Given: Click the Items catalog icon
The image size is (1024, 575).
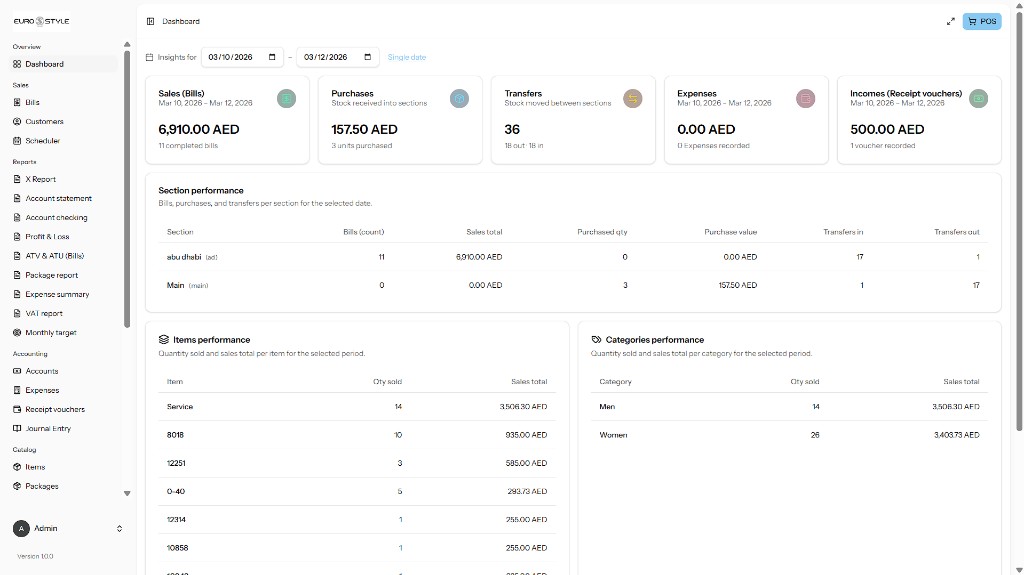Looking at the screenshot, I should coord(17,467).
